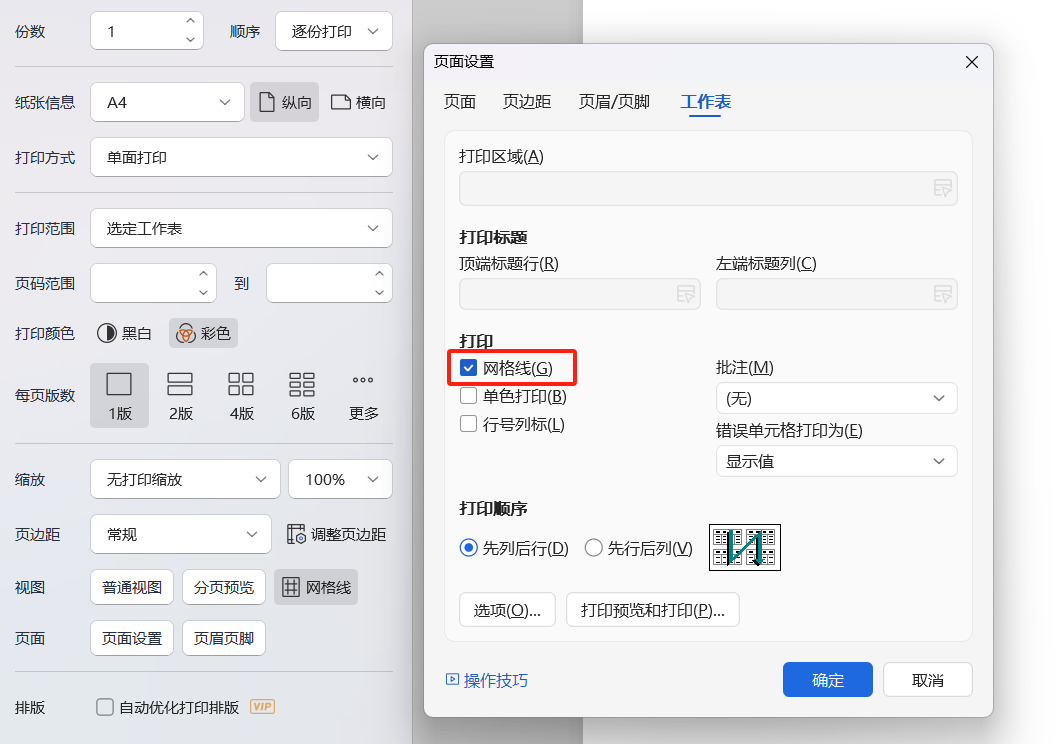Open the 错误单元格打印为 dropdown
The width and height of the screenshot is (1061, 744).
(x=836, y=461)
